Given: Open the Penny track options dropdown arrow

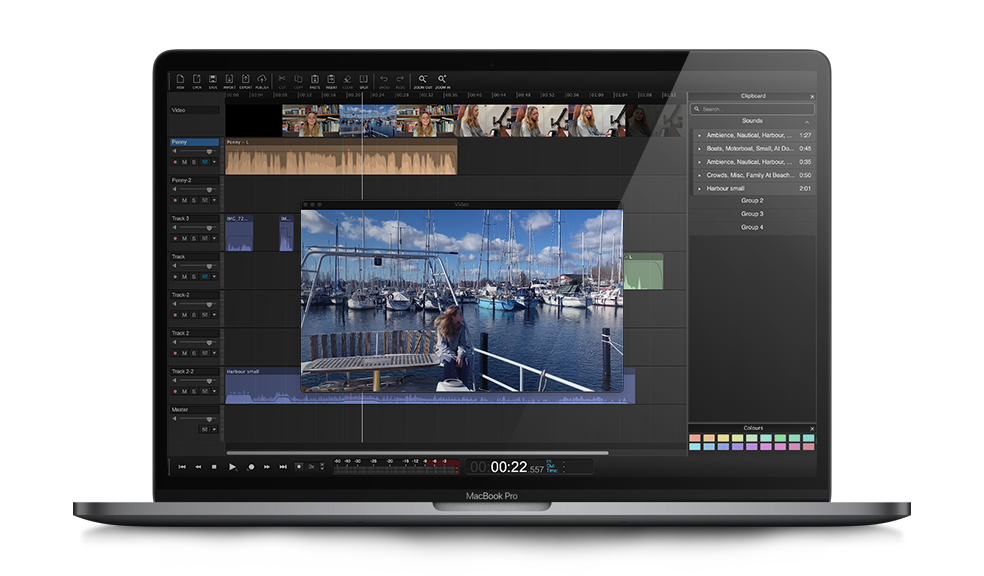Looking at the screenshot, I should point(214,162).
